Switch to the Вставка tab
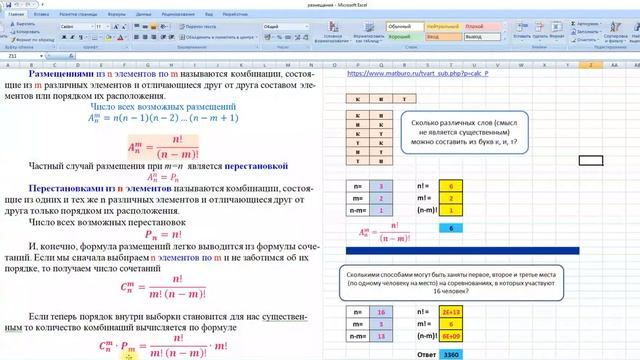 tap(41, 14)
